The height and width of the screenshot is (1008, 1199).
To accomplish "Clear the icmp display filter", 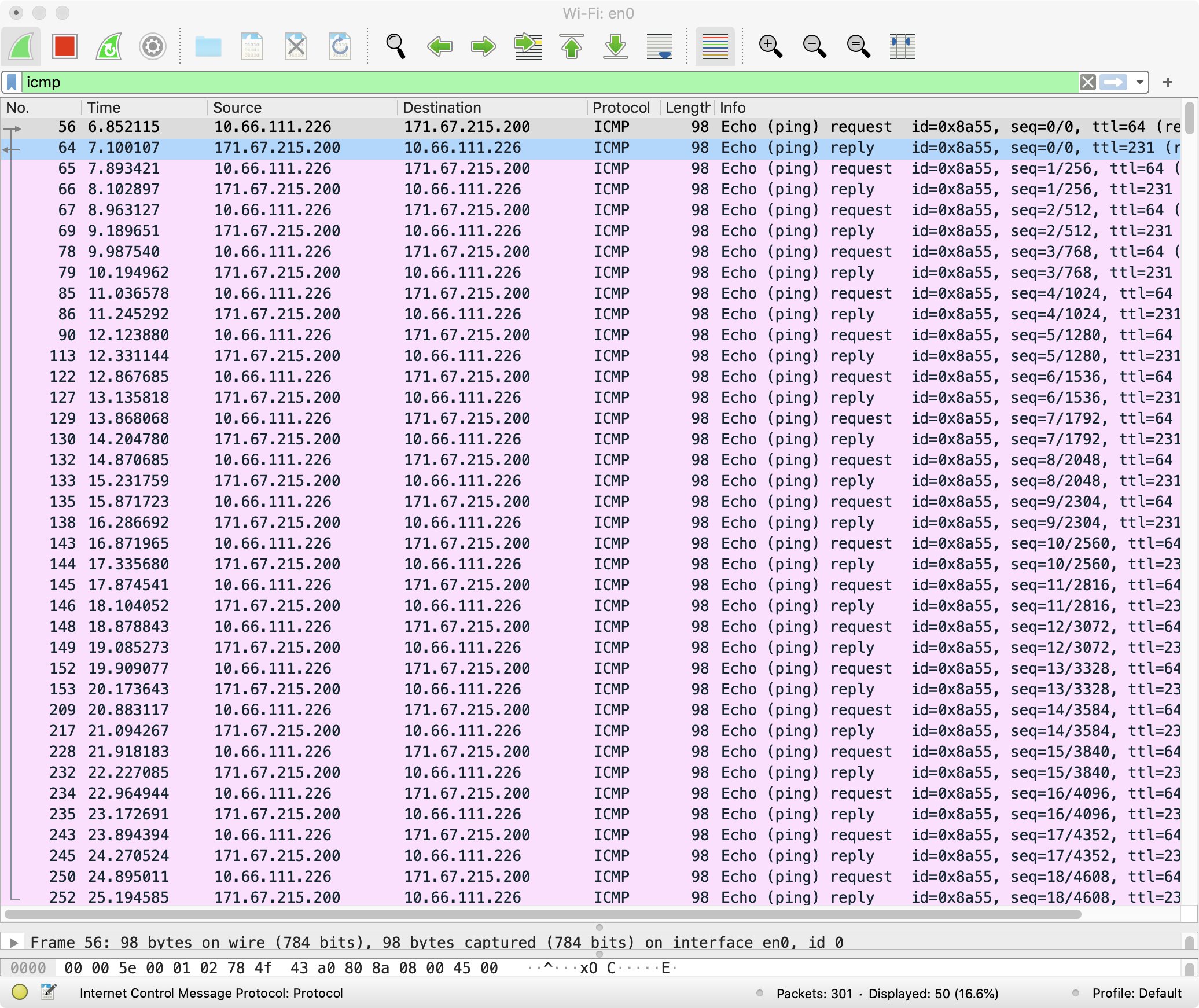I will pos(1087,82).
